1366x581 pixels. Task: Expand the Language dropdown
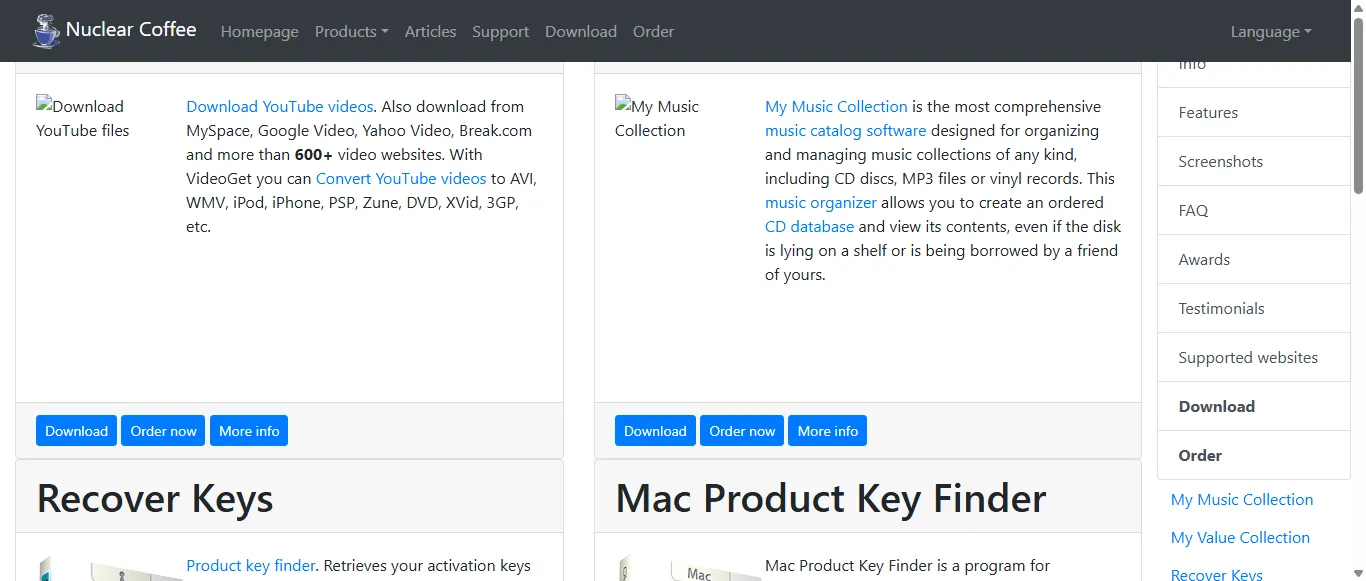point(1270,31)
